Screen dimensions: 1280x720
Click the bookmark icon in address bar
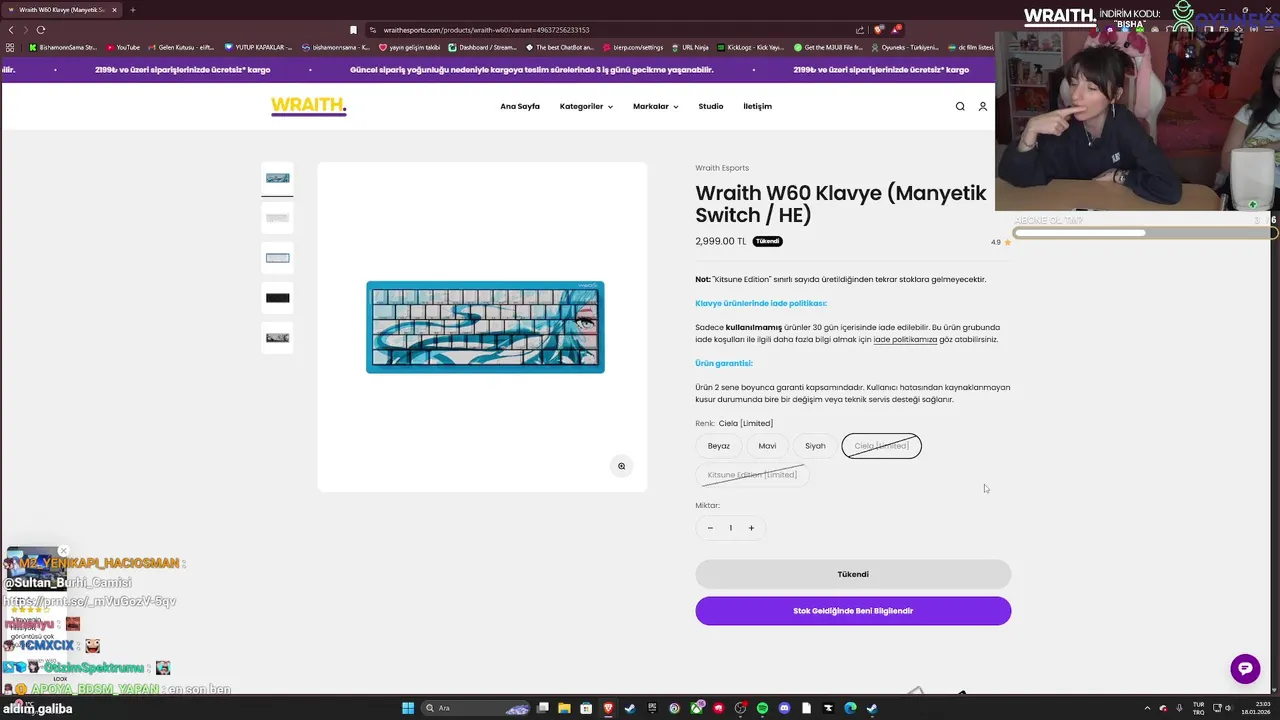coord(353,30)
